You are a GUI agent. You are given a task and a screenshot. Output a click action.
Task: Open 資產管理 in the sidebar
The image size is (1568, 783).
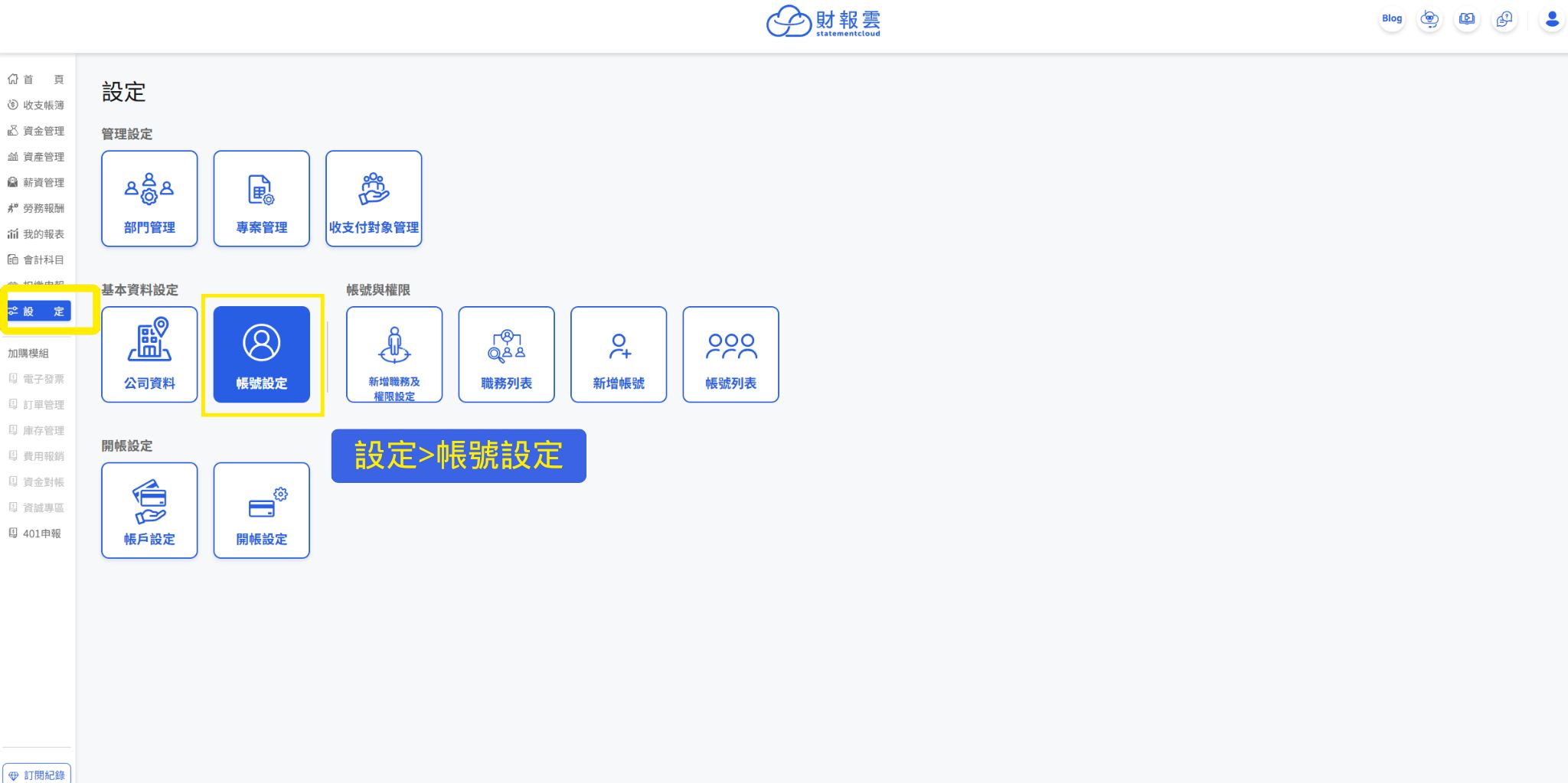point(36,157)
